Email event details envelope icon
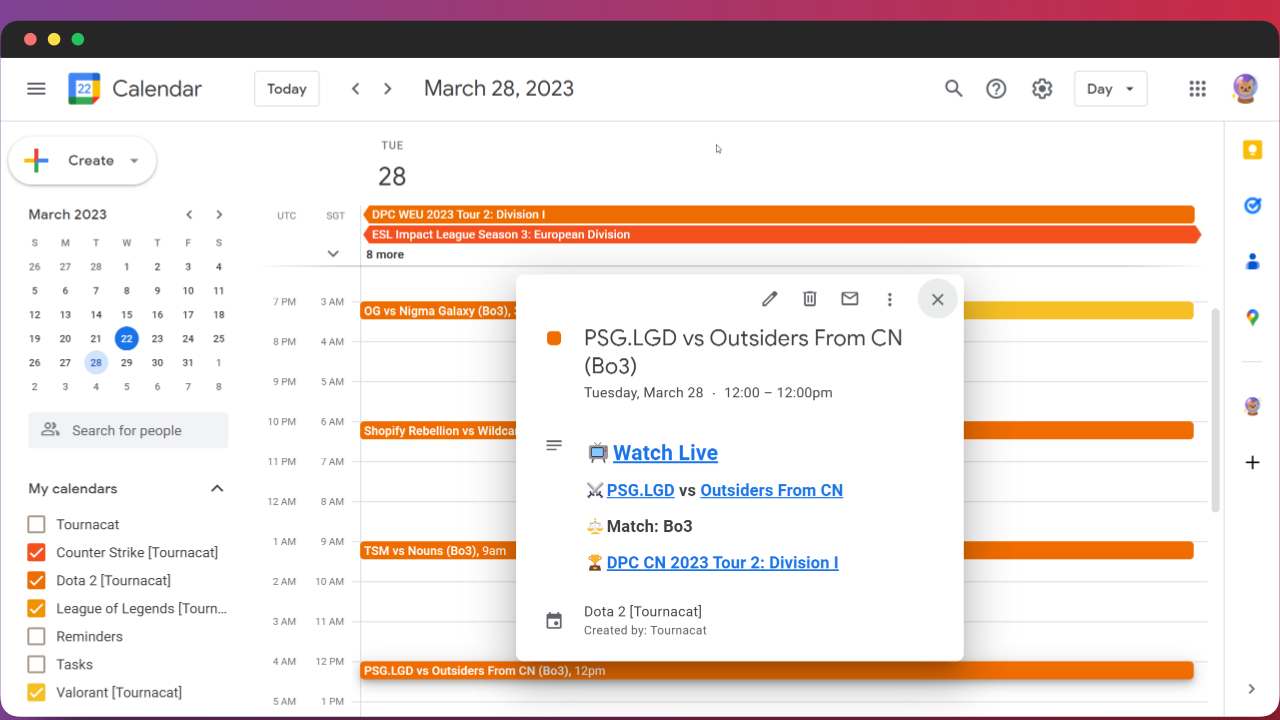This screenshot has height=720, width=1280. [850, 298]
